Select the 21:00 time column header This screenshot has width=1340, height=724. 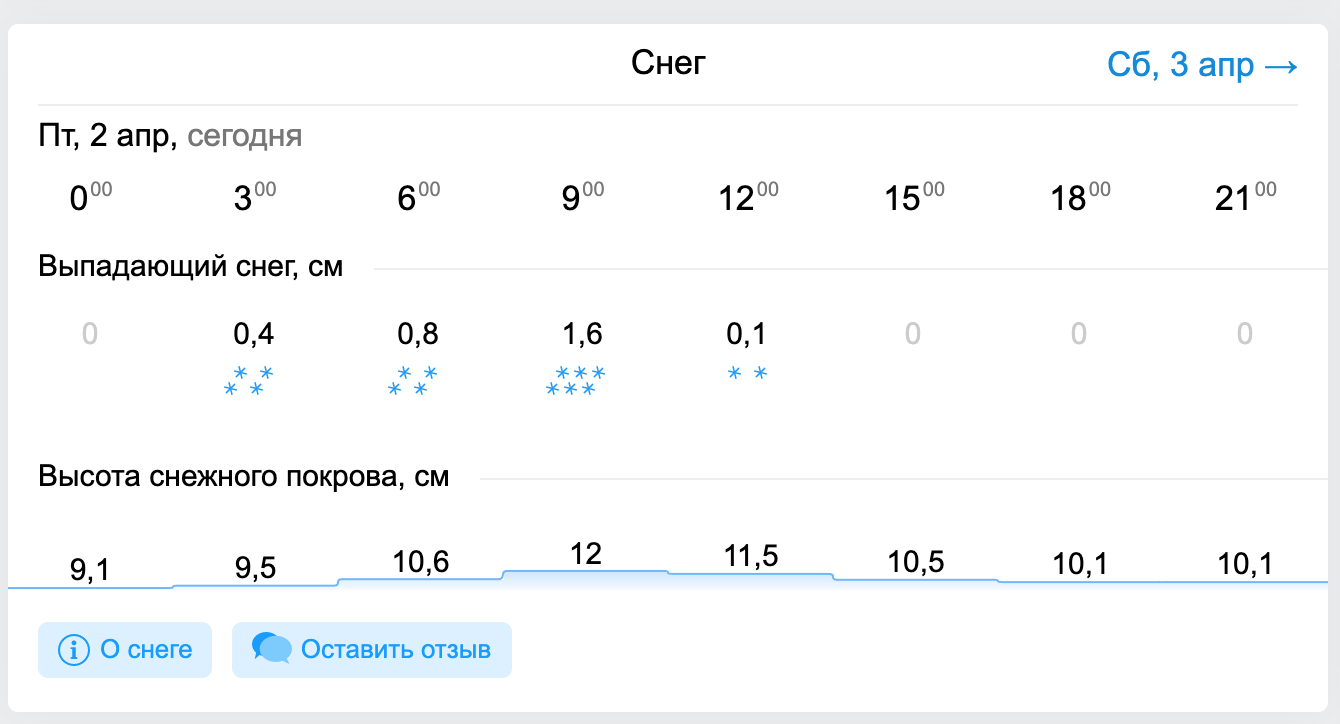(1244, 198)
